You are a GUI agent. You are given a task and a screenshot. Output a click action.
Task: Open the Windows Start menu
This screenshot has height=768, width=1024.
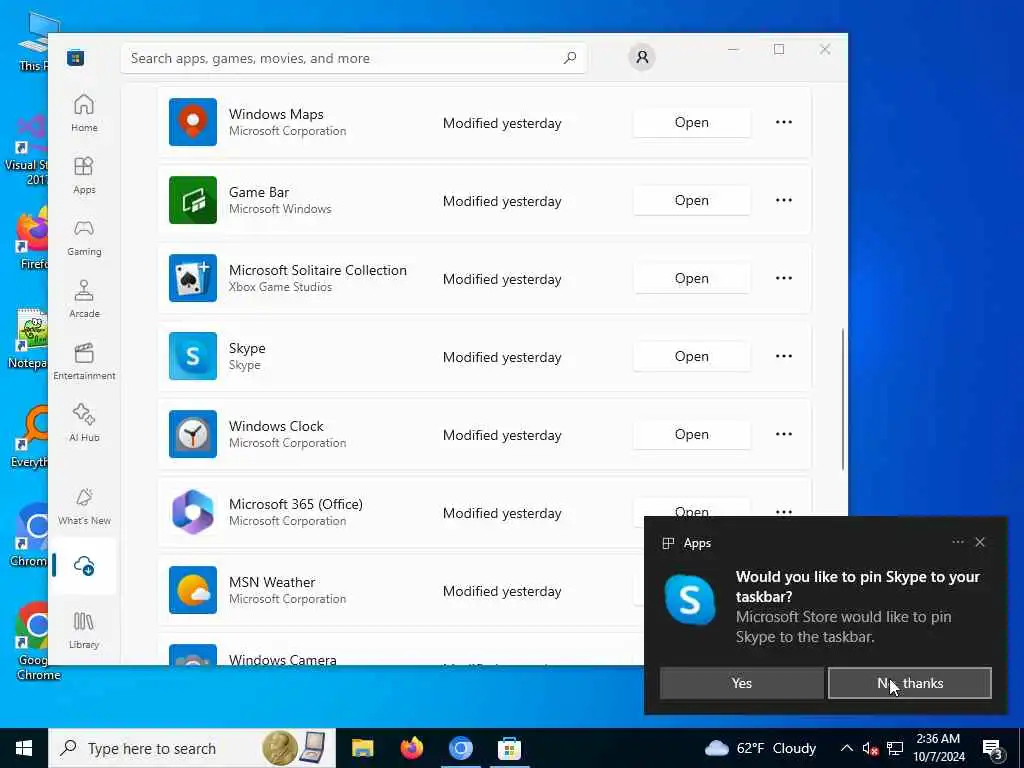[24, 748]
